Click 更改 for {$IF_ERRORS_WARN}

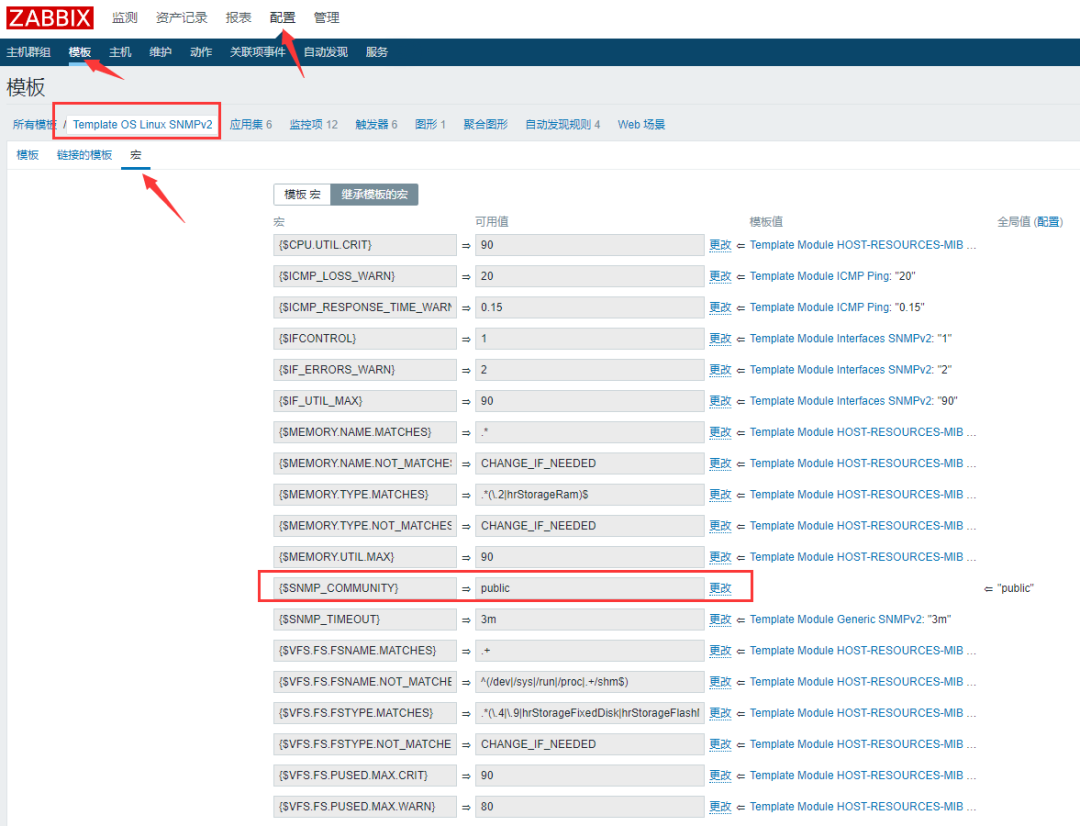pyautogui.click(x=720, y=370)
